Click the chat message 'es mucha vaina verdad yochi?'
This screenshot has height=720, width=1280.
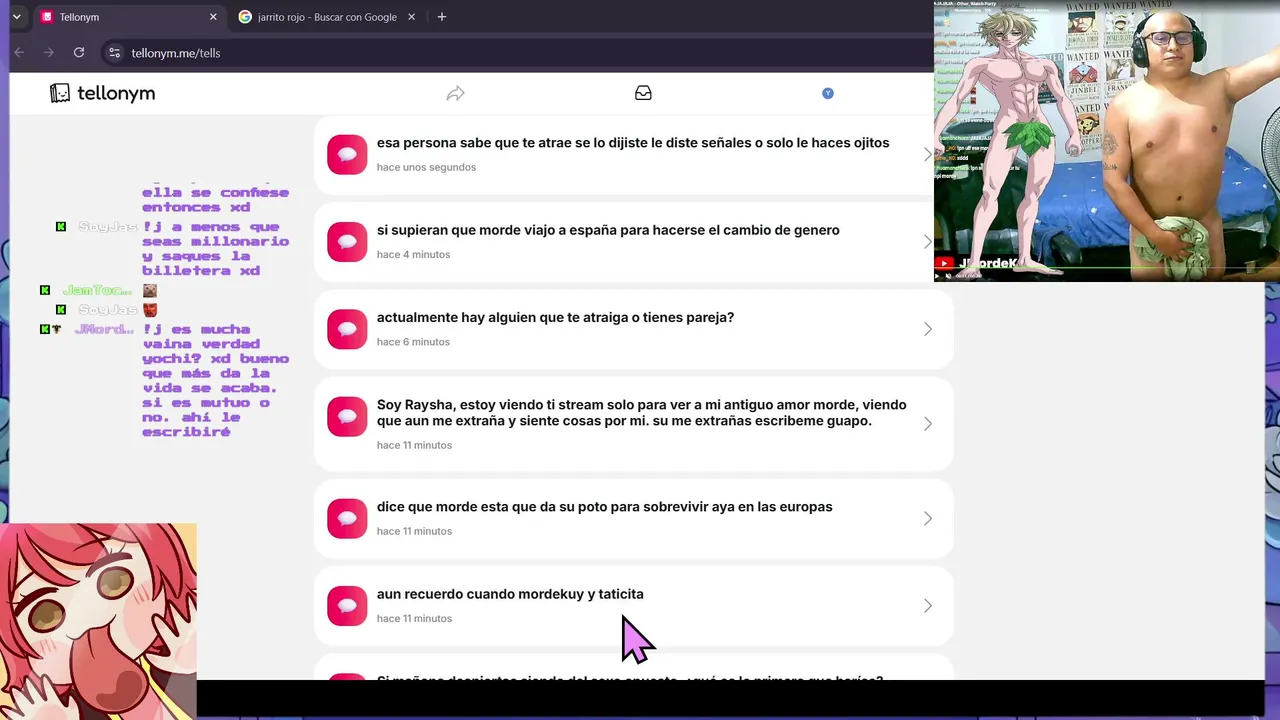coord(215,380)
